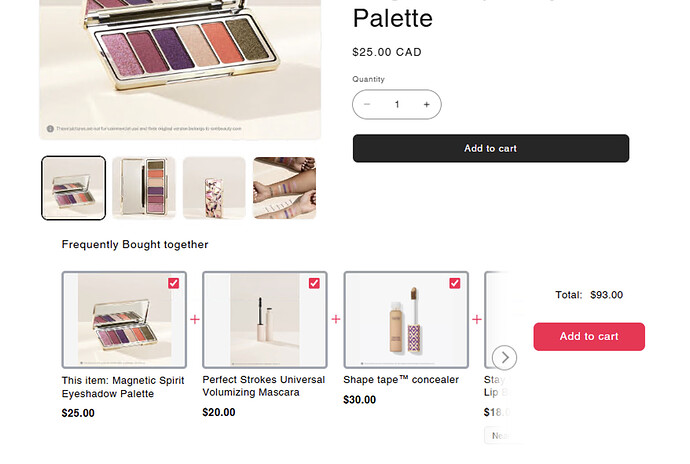Select the closed palette case thumbnail
This screenshot has width=690, height=464.
[x=214, y=187]
